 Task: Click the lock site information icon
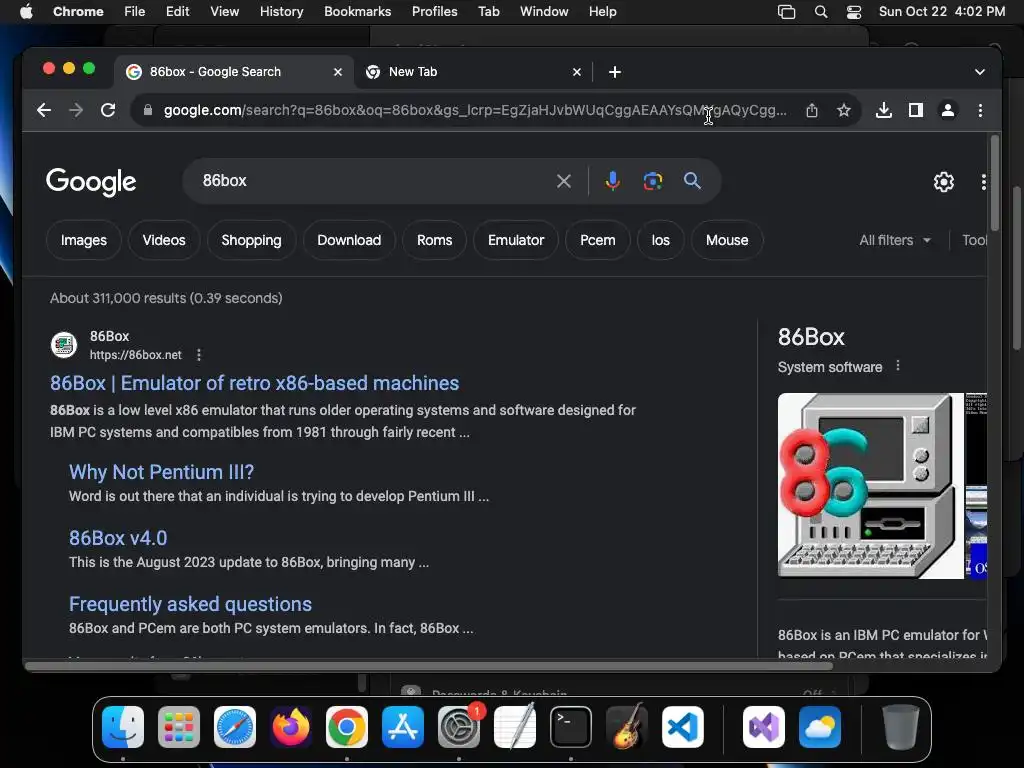[148, 110]
